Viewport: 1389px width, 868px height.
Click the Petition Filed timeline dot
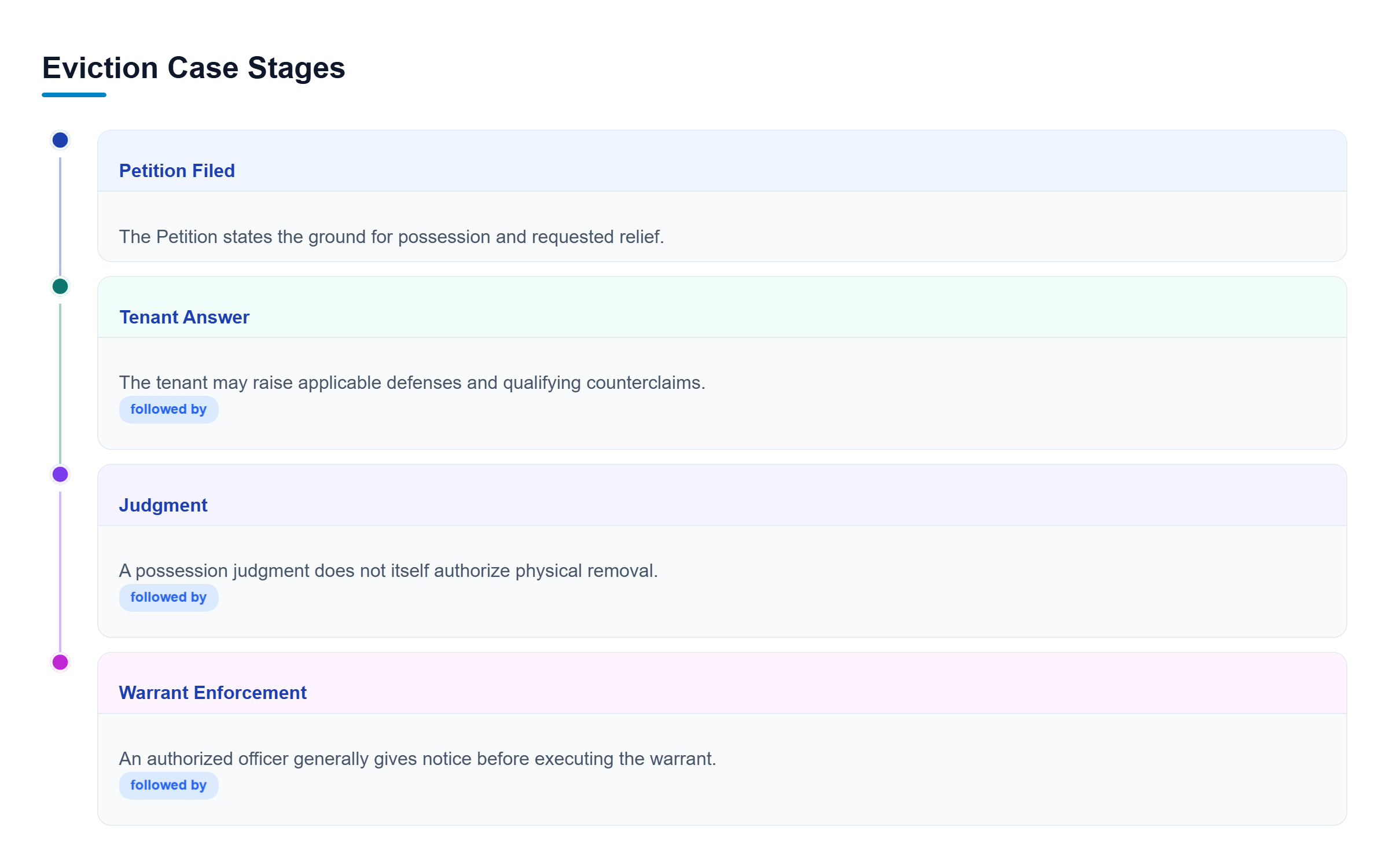click(60, 140)
